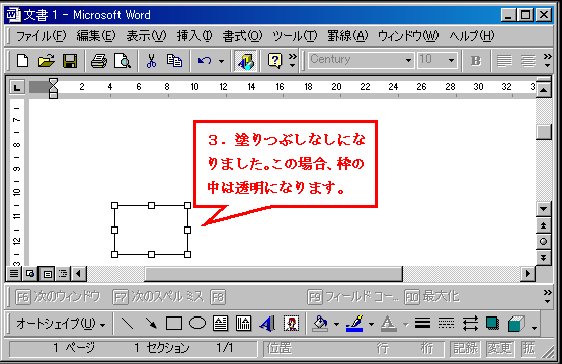Click the Print icon
This screenshot has width=562, height=364.
pos(99,61)
